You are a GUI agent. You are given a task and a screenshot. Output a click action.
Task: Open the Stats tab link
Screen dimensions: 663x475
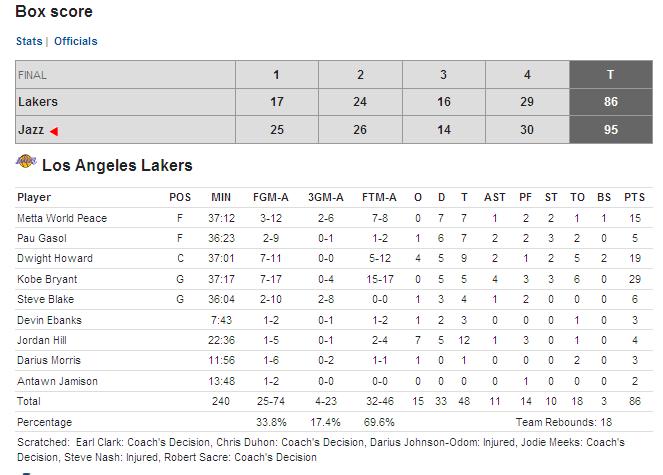[x=29, y=41]
